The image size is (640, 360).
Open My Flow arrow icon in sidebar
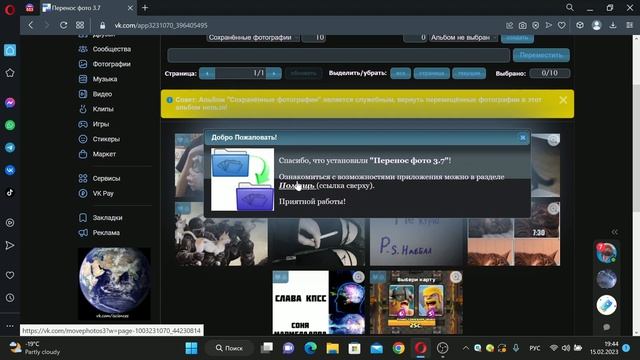(x=10, y=245)
